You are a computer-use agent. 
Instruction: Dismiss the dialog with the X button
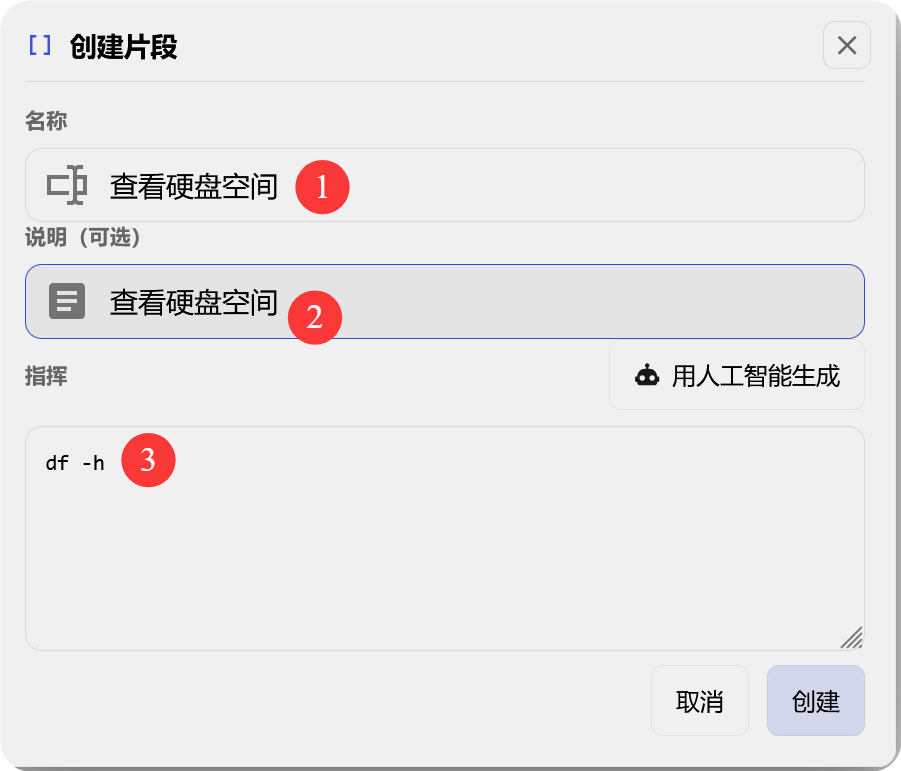point(846,46)
